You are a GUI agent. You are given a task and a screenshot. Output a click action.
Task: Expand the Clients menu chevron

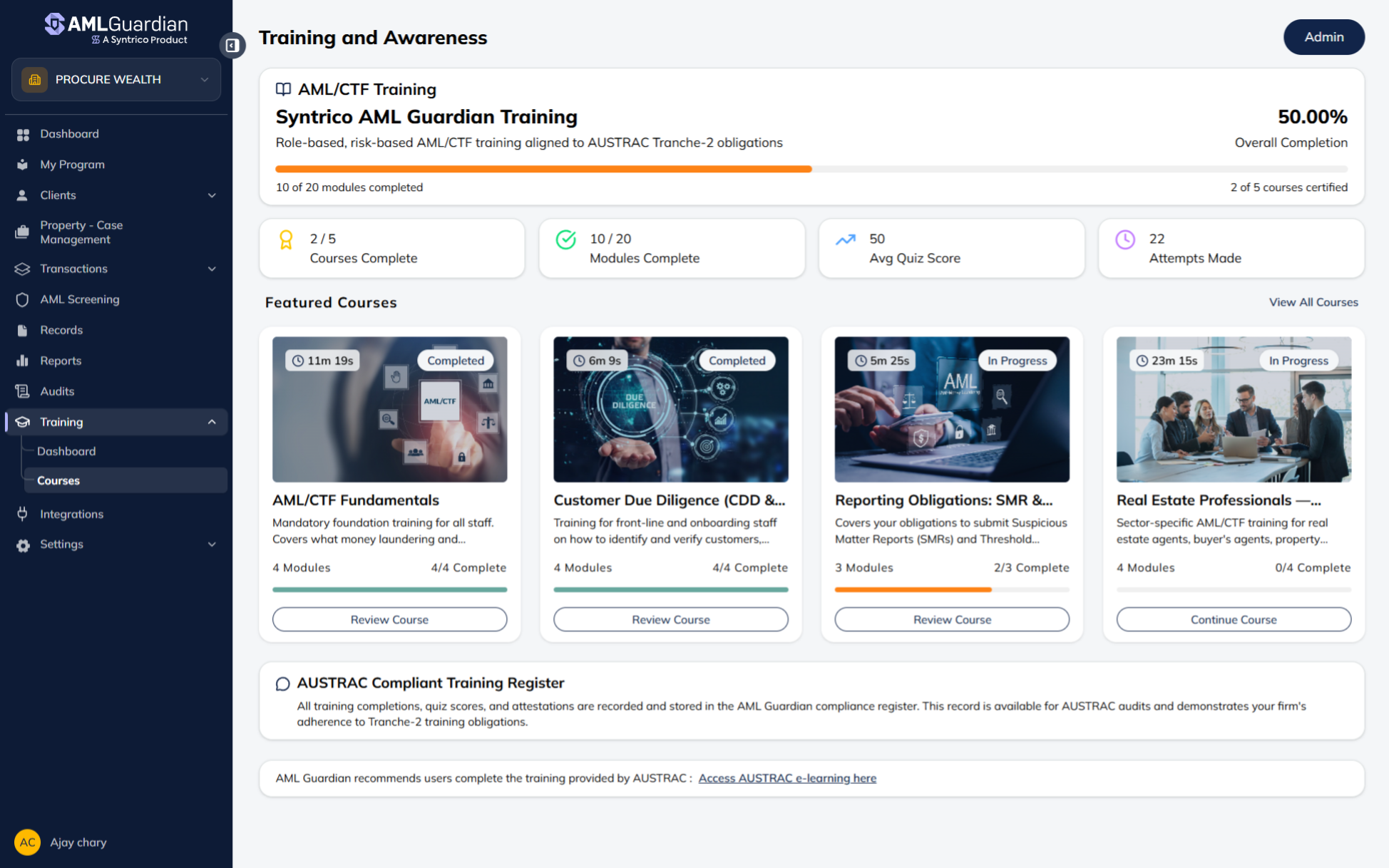(212, 195)
